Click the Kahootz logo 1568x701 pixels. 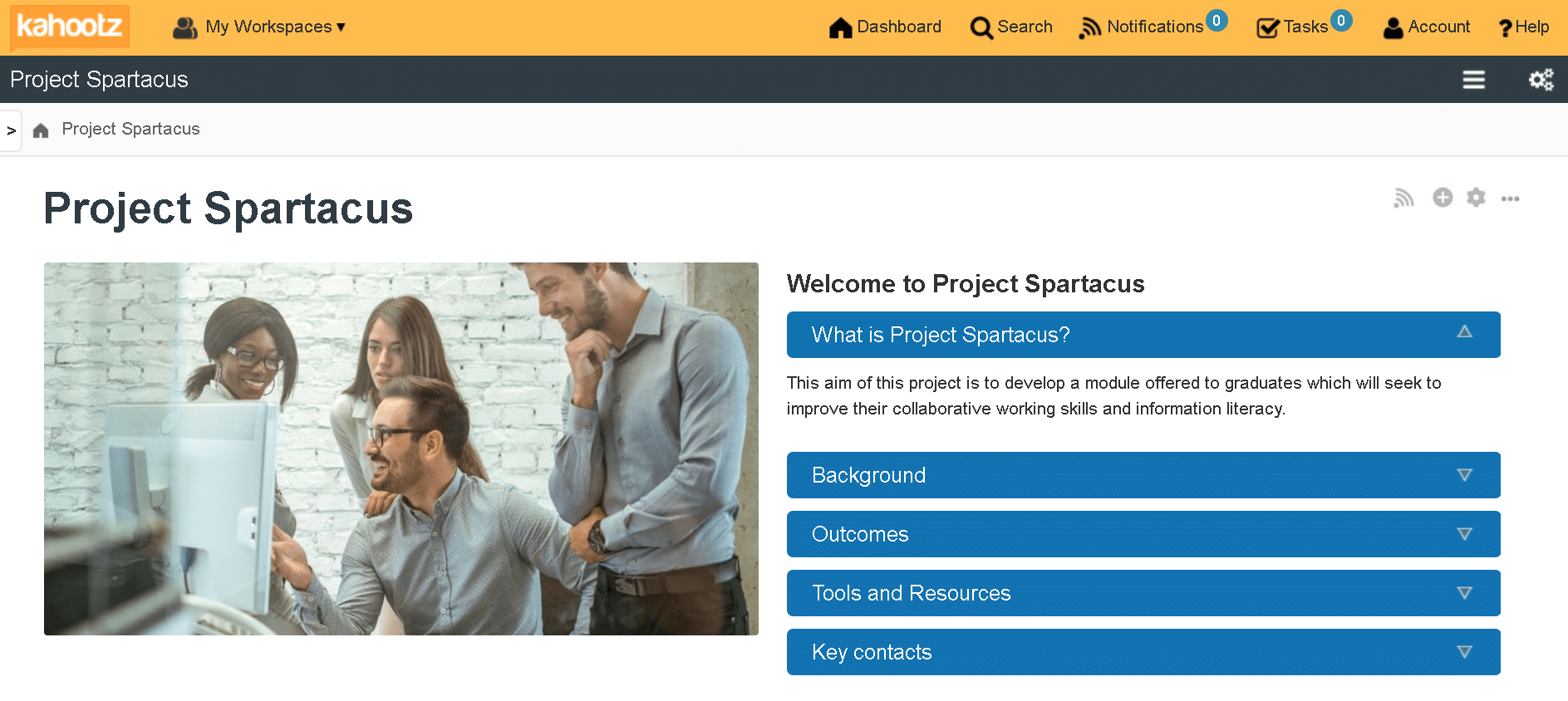point(70,27)
